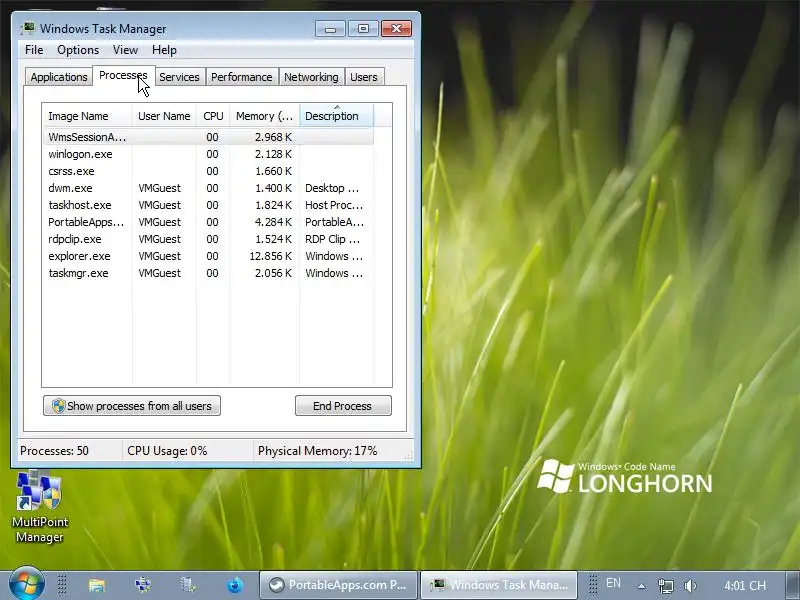Sort by Memory column header
Screen dimensions: 800x600
[x=264, y=116]
